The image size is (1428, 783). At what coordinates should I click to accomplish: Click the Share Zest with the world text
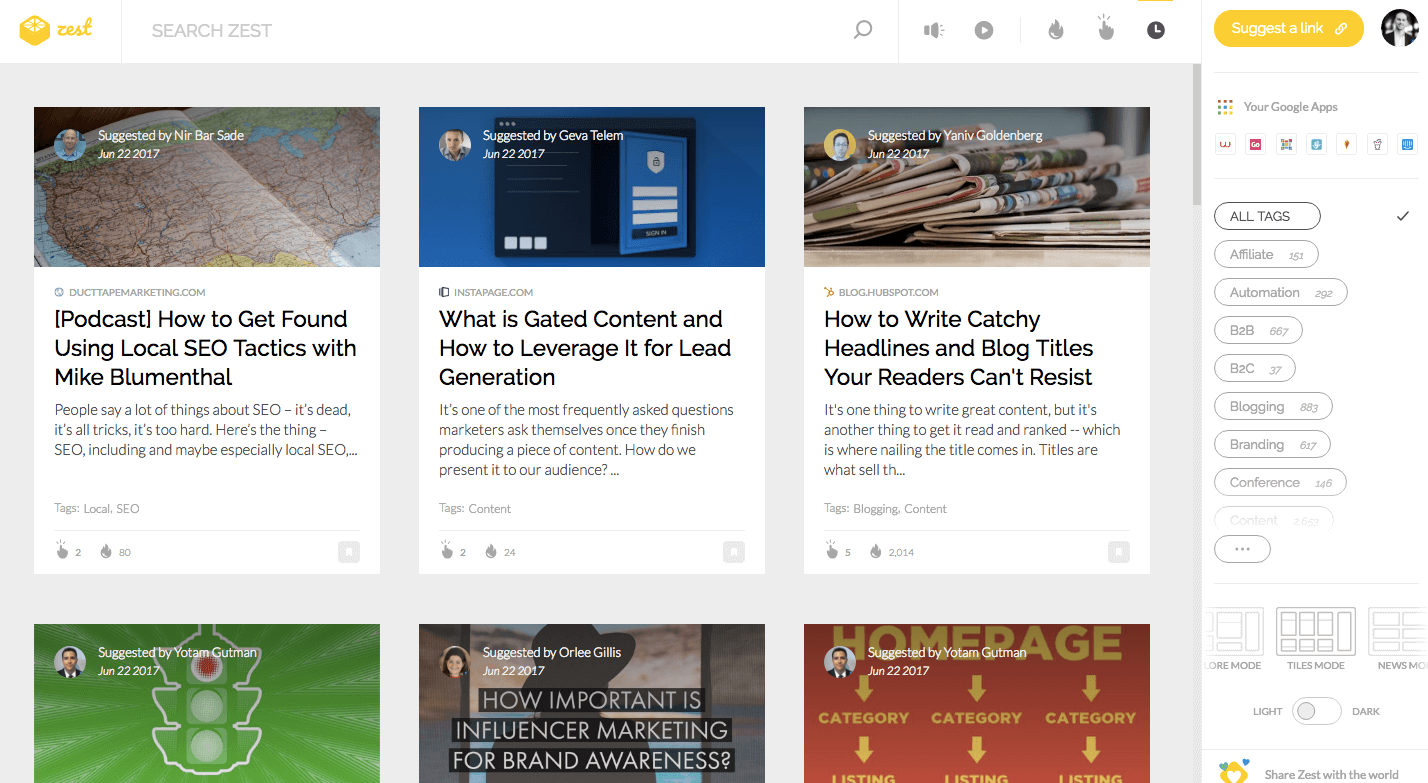tap(1331, 774)
